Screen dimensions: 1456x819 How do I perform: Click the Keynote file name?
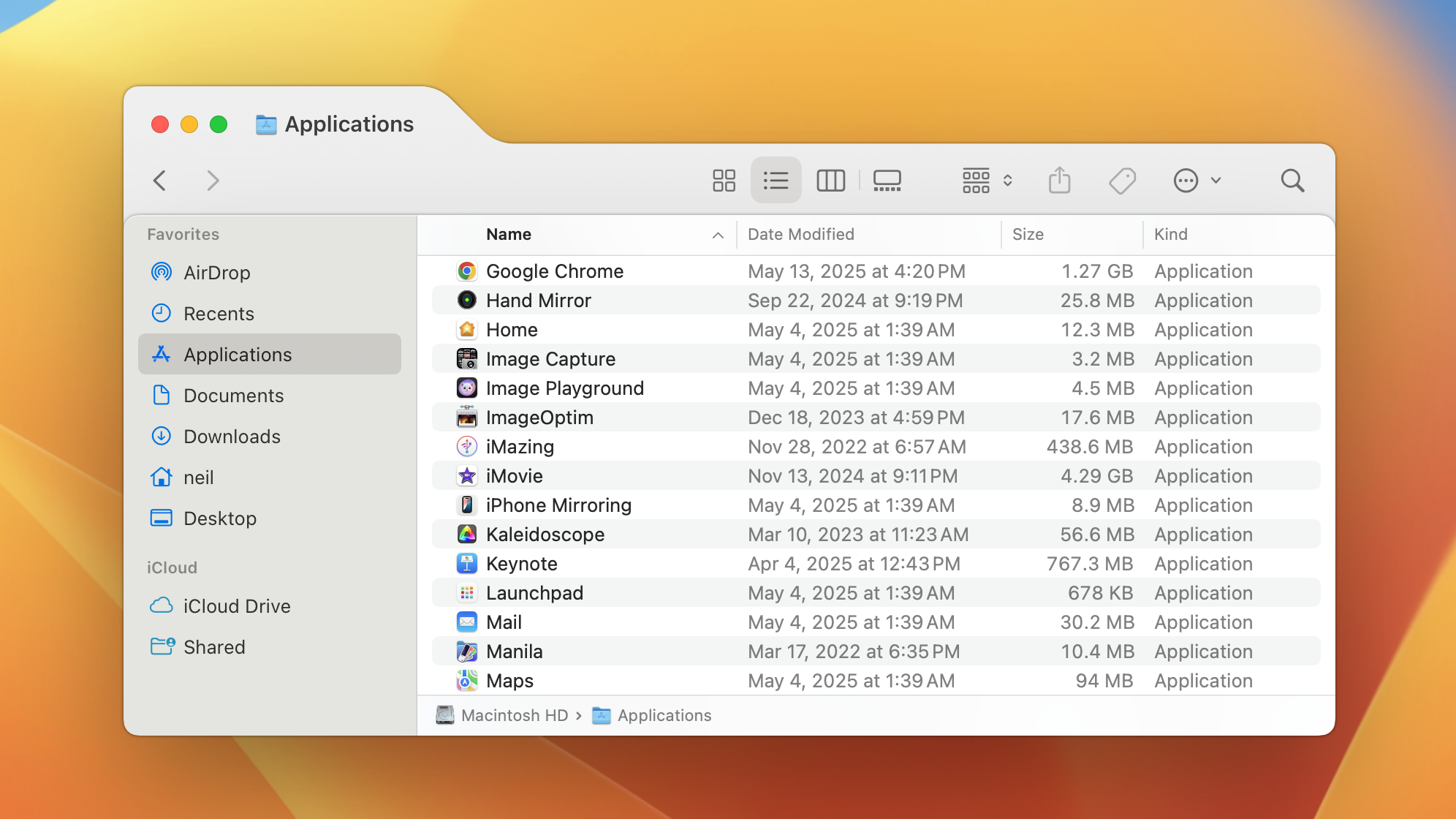pos(522,564)
